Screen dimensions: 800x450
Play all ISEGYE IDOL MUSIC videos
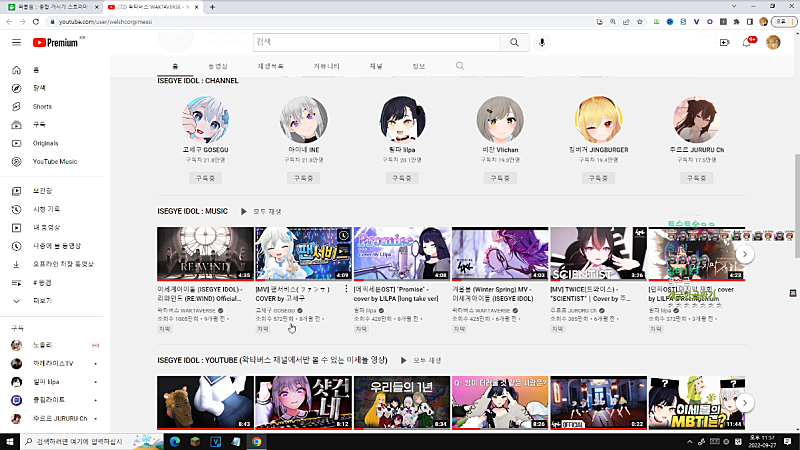[261, 211]
